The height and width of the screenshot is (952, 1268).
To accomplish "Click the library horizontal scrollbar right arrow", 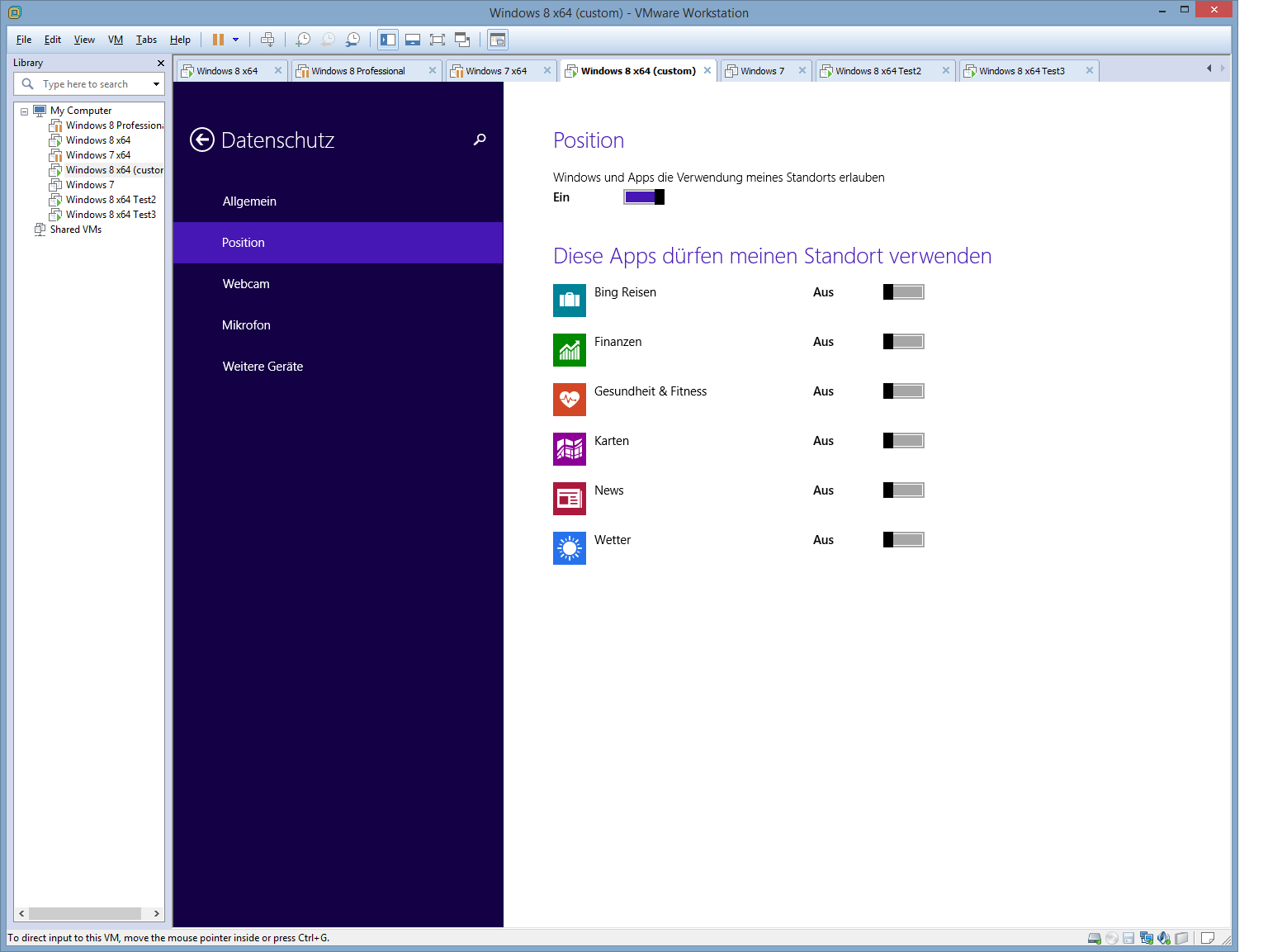I will pos(157,913).
